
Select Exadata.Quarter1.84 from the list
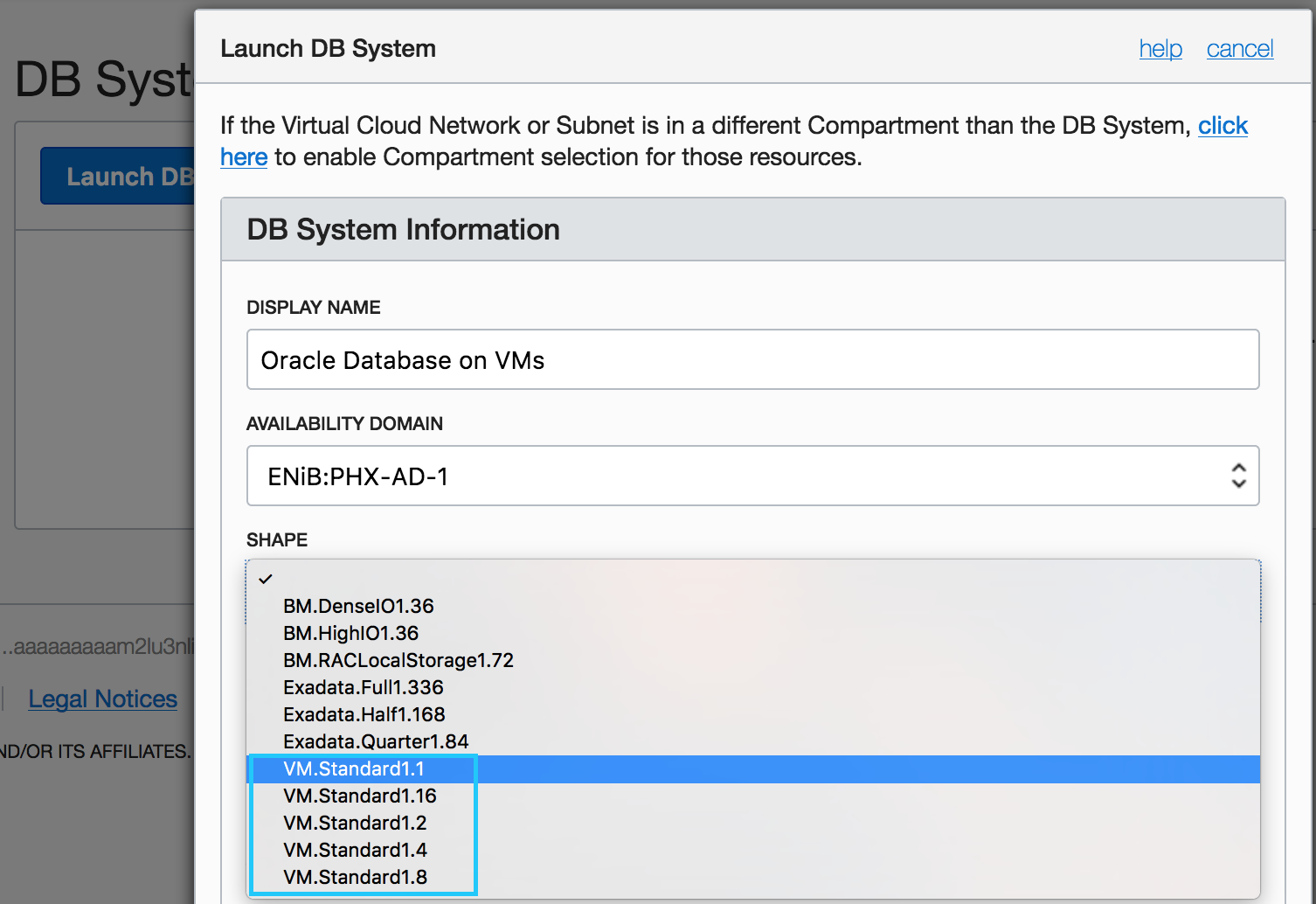(x=376, y=741)
